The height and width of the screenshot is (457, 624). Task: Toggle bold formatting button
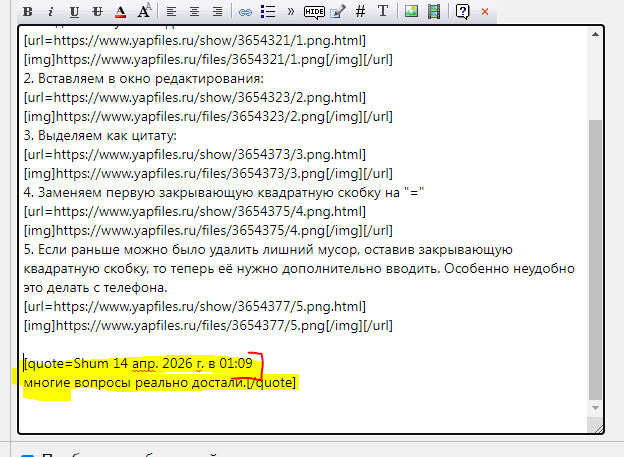[29, 12]
